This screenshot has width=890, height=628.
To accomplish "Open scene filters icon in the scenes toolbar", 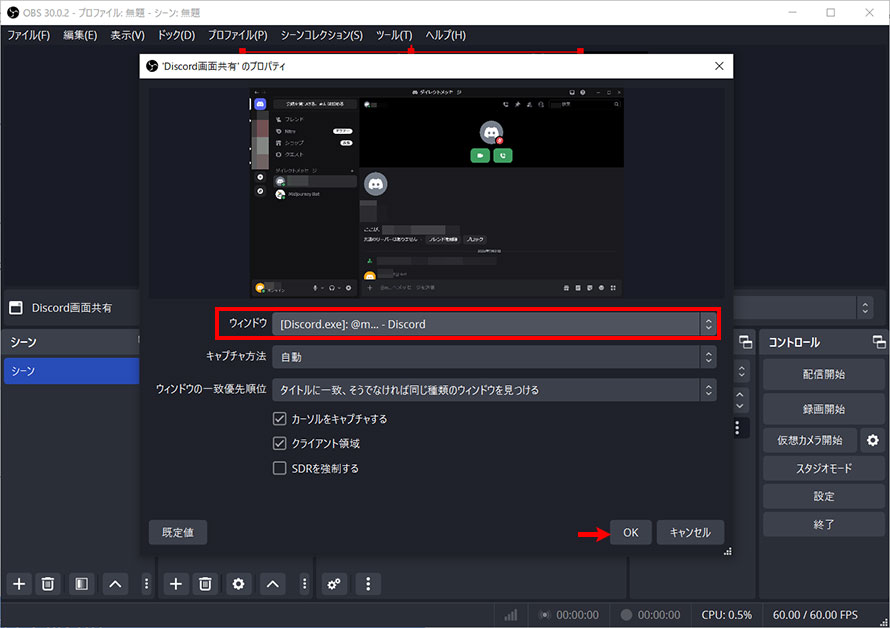I will coord(82,584).
